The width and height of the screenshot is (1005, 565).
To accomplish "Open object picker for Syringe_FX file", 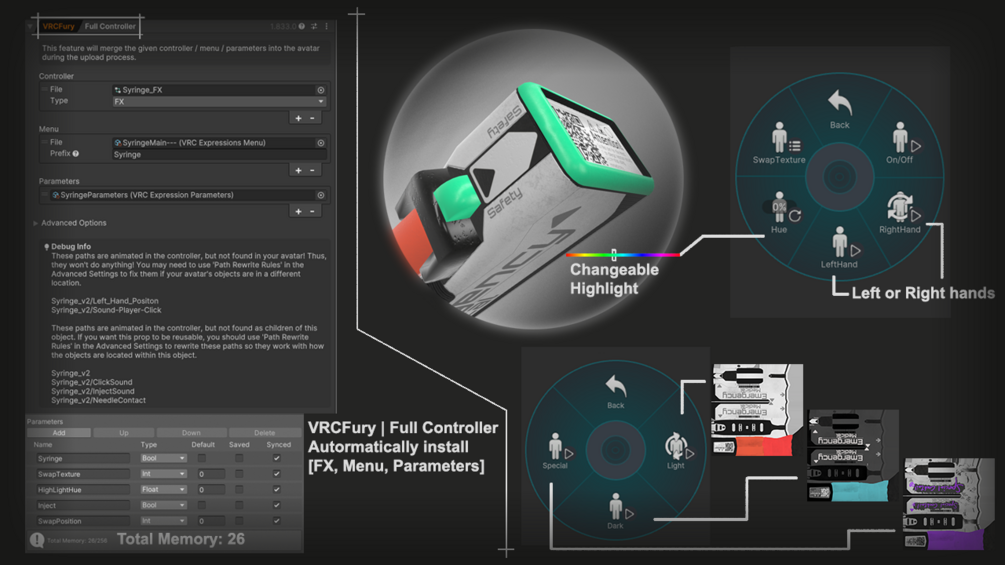I will 320,90.
